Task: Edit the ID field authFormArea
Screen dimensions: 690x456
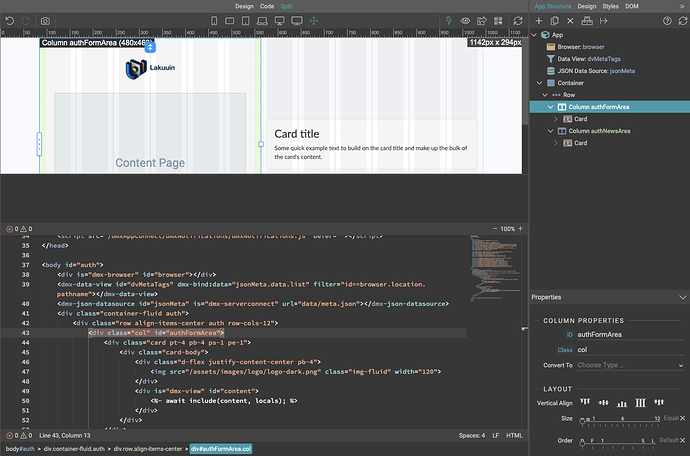Action: (630, 335)
